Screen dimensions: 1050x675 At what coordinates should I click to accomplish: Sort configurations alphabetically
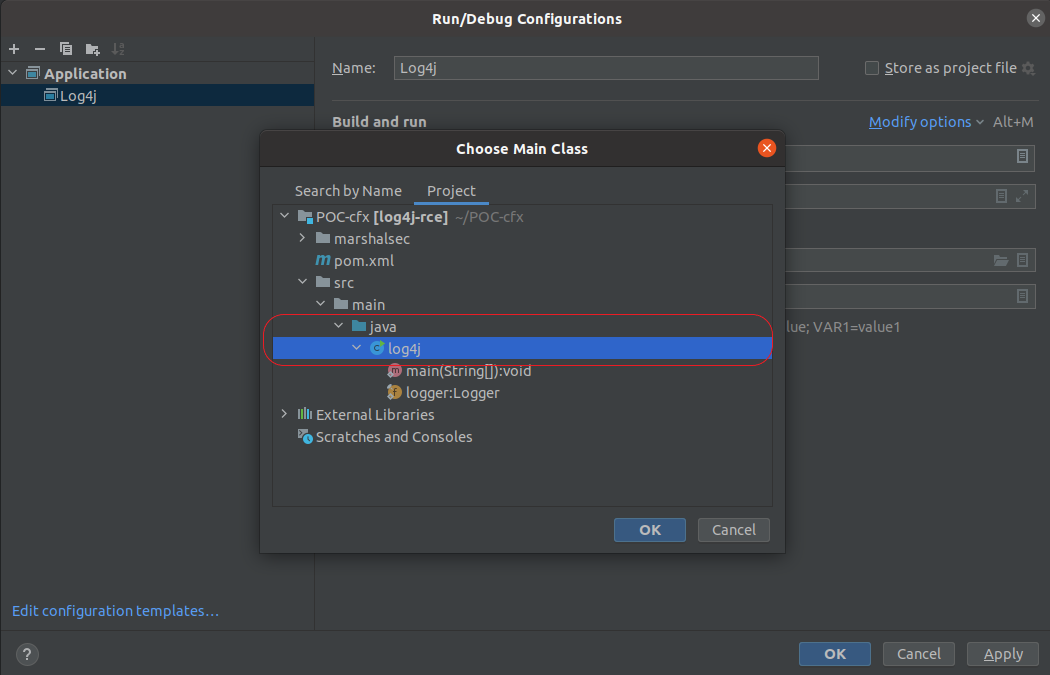(118, 49)
